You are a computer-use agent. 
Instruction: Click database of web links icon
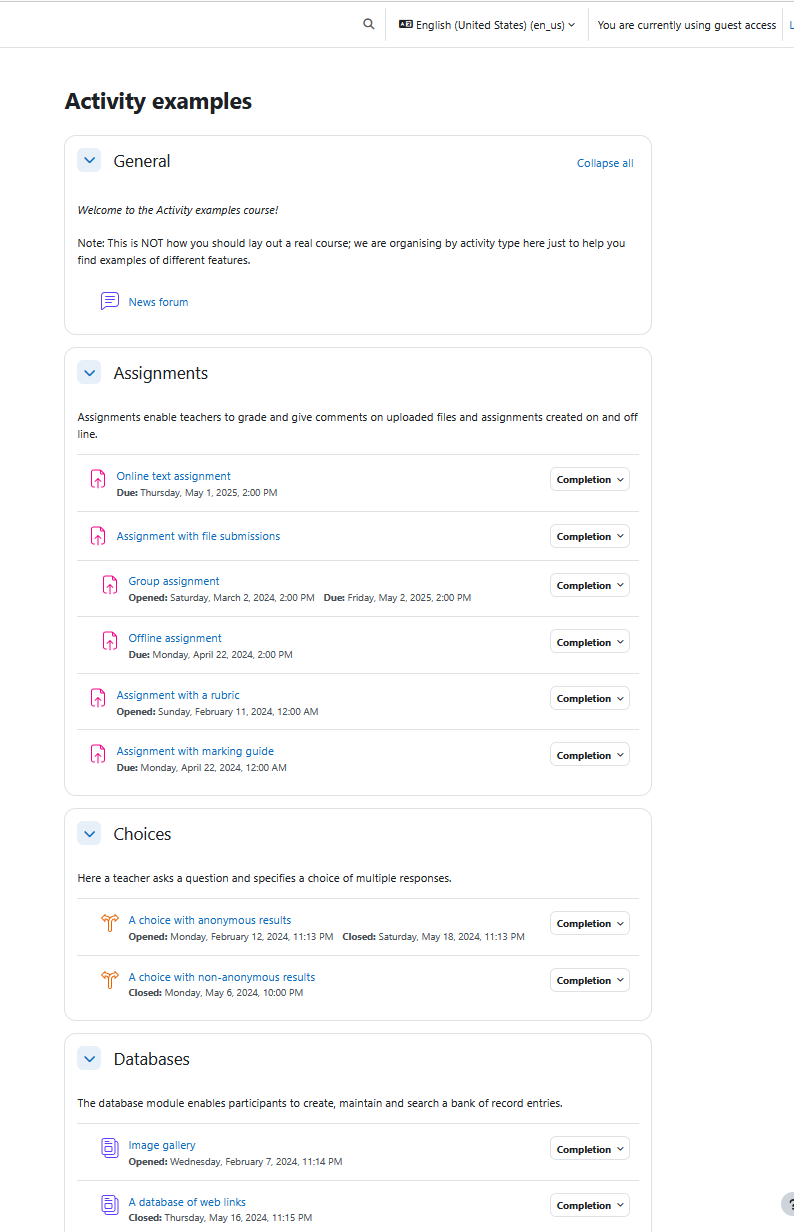click(110, 1205)
